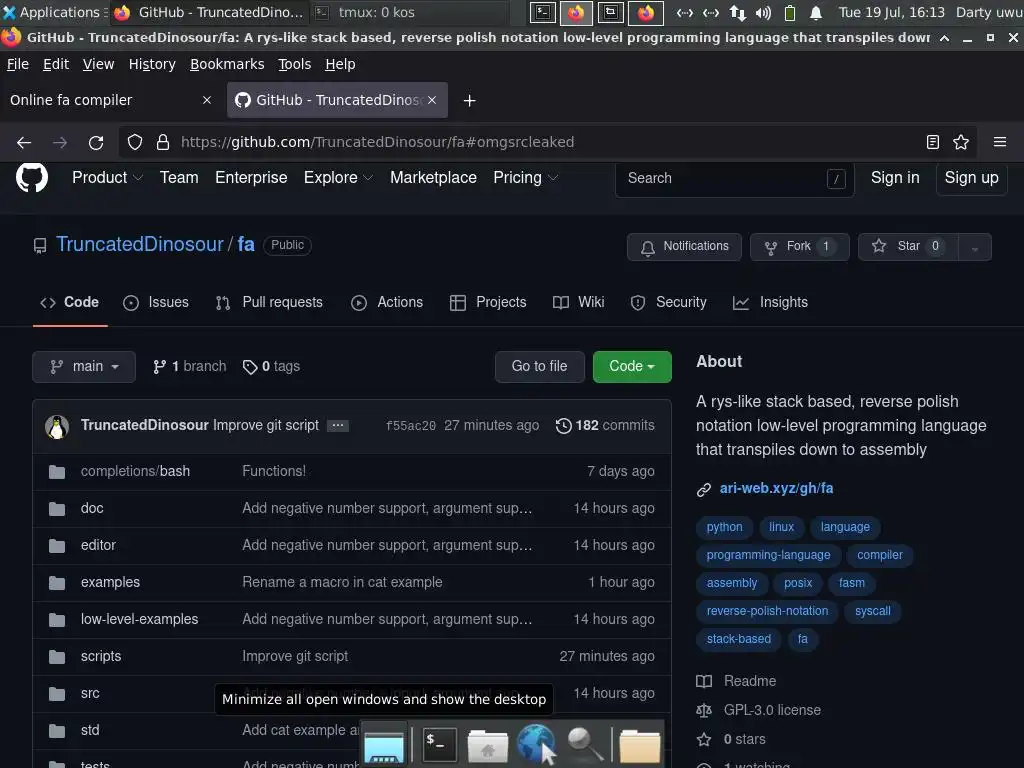Open the shield tracking protection icon
Screen dimensions: 1024x768
coord(135,142)
